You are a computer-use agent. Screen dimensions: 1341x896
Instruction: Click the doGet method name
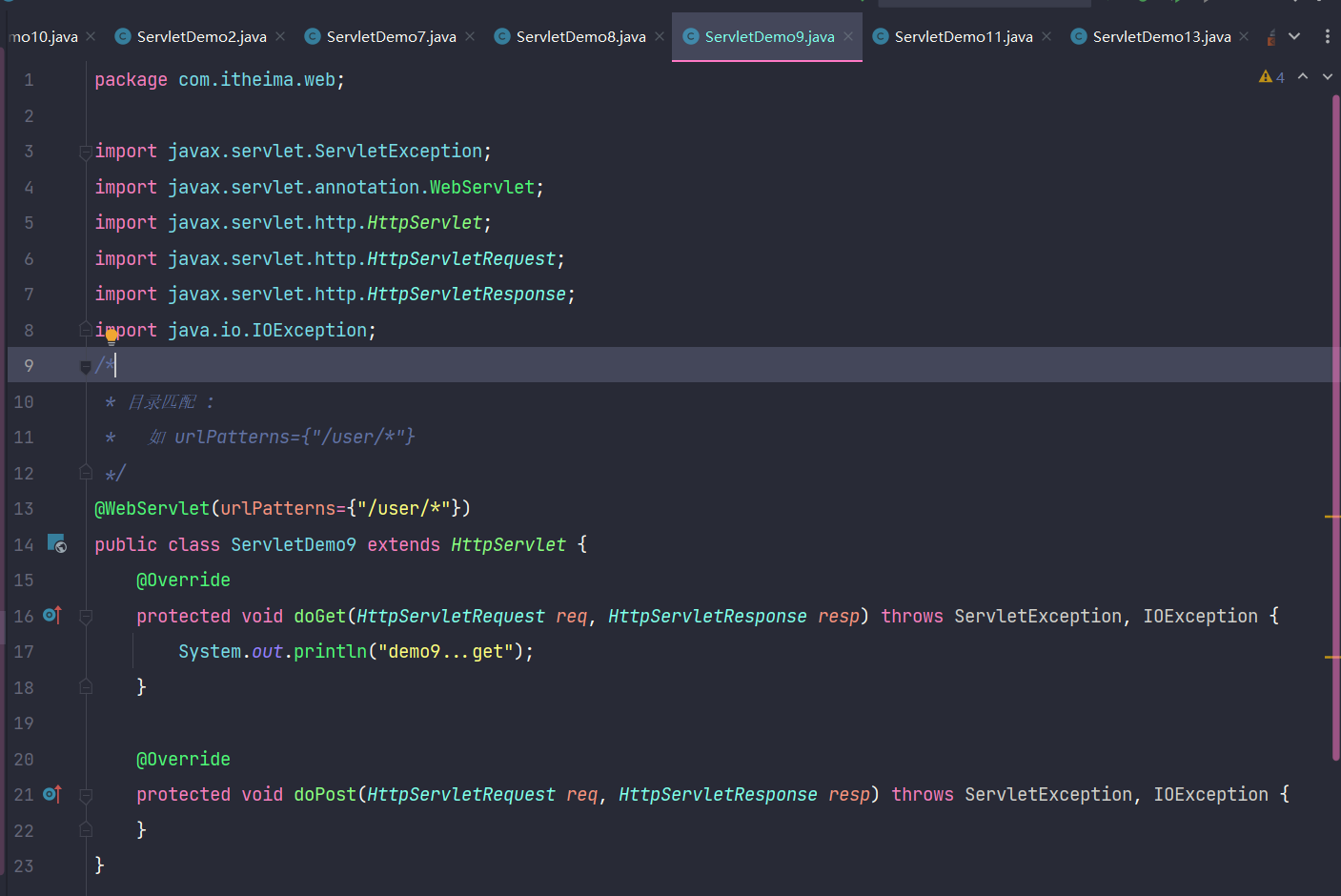319,617
